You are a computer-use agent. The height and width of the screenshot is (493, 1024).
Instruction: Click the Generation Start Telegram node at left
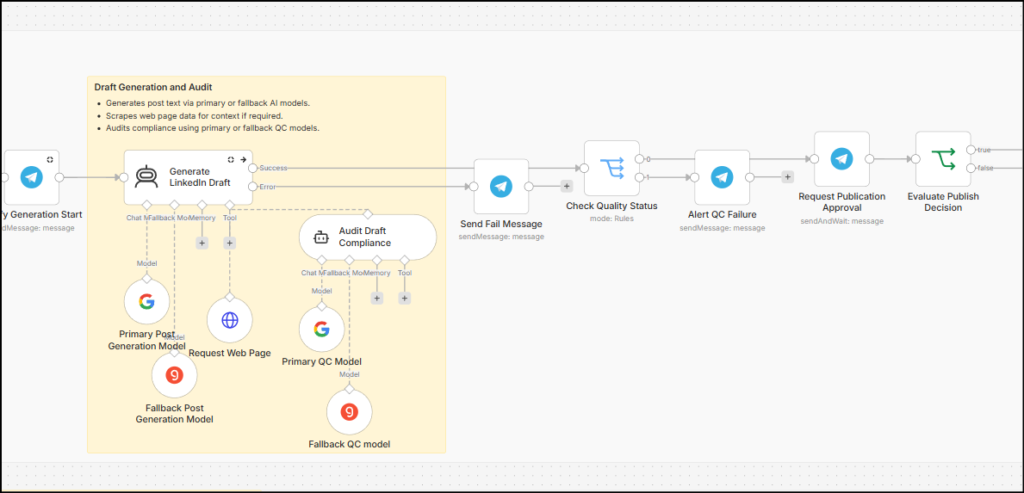coord(31,177)
